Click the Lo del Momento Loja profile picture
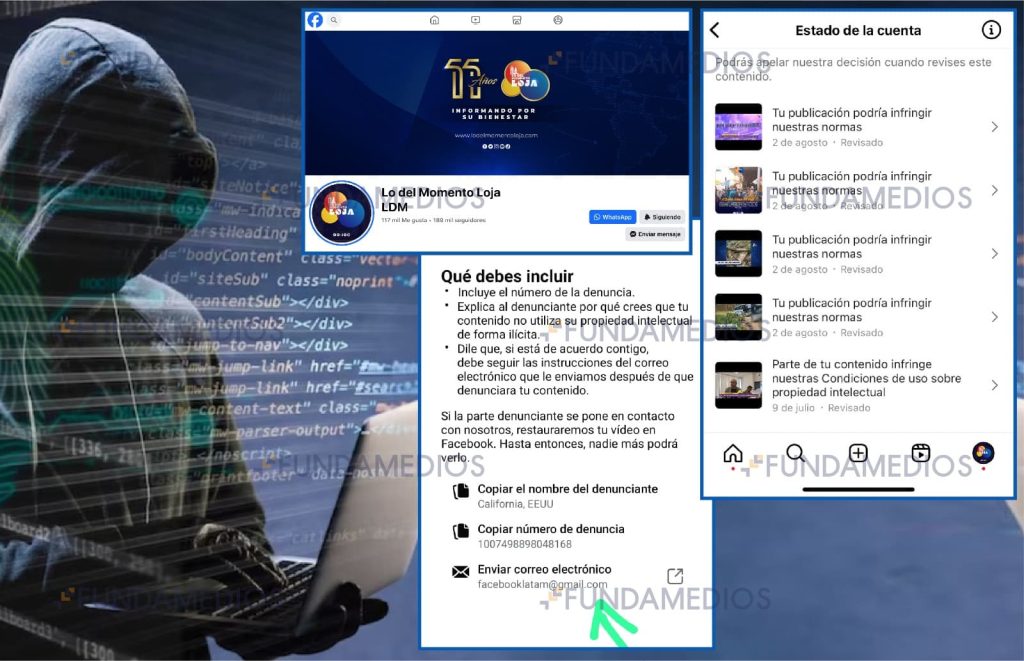The height and width of the screenshot is (661, 1024). click(x=342, y=213)
